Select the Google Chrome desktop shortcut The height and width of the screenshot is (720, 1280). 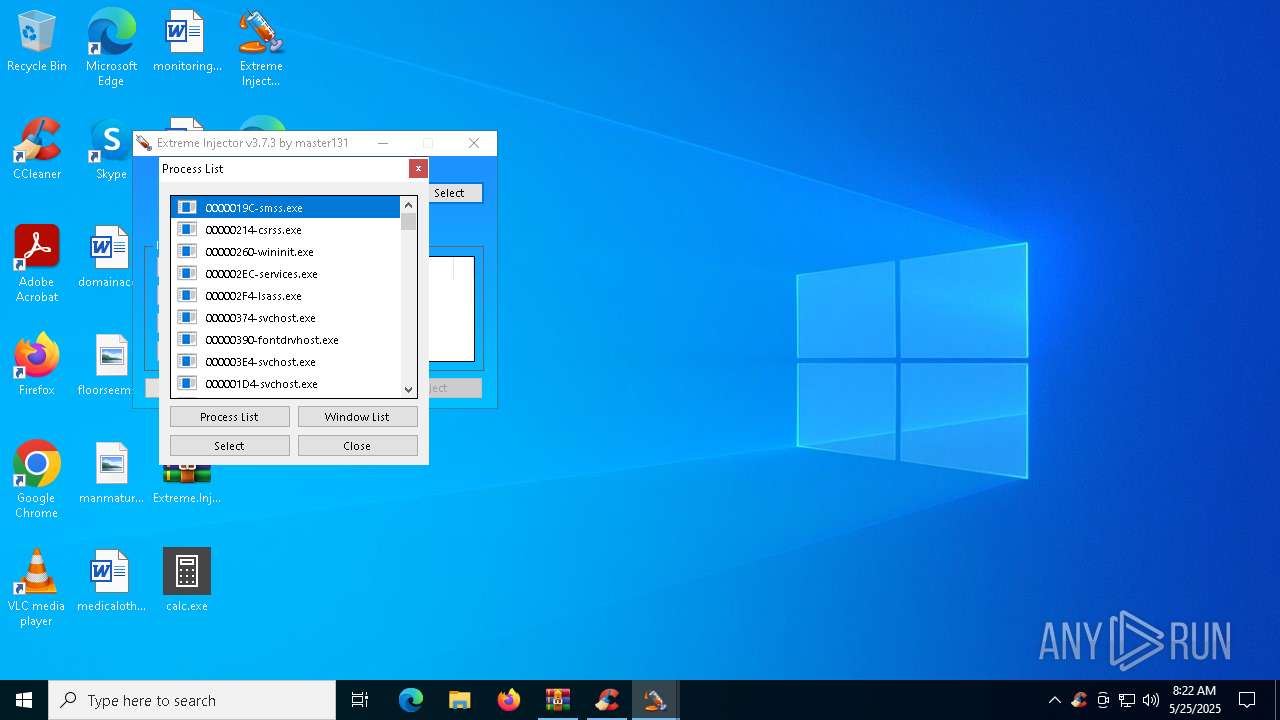pos(37,479)
